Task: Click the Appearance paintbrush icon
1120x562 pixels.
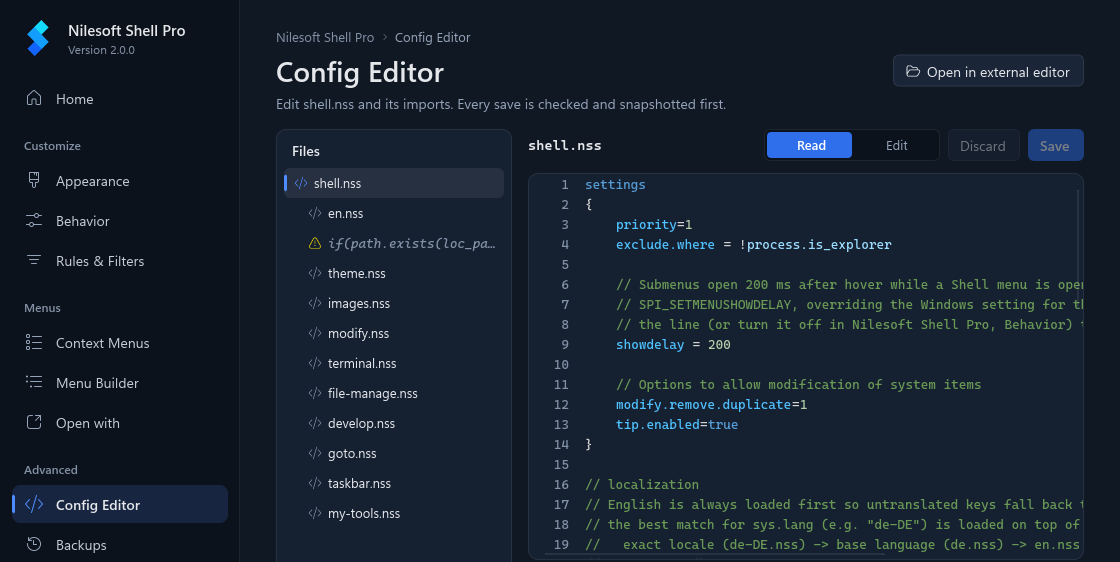Action: (34, 181)
